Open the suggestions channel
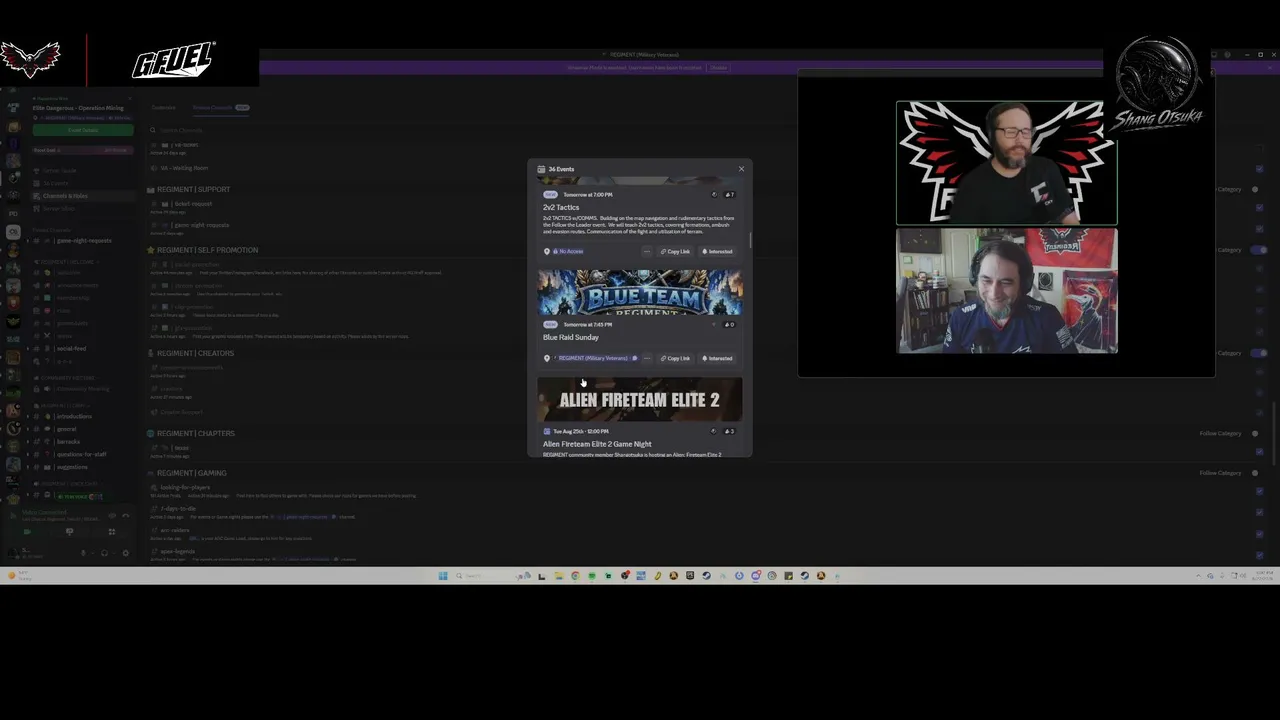Viewport: 1280px width, 720px height. point(72,467)
